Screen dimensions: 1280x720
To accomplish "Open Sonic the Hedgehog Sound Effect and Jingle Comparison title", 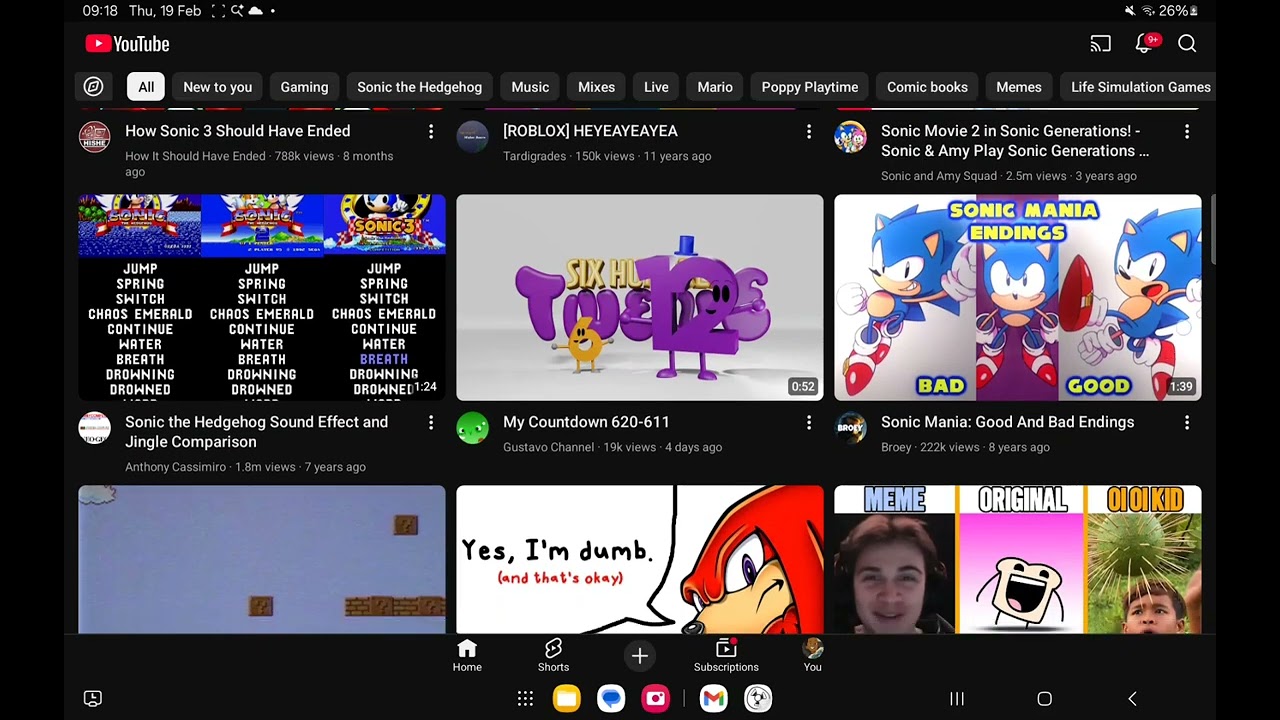I will [x=256, y=432].
